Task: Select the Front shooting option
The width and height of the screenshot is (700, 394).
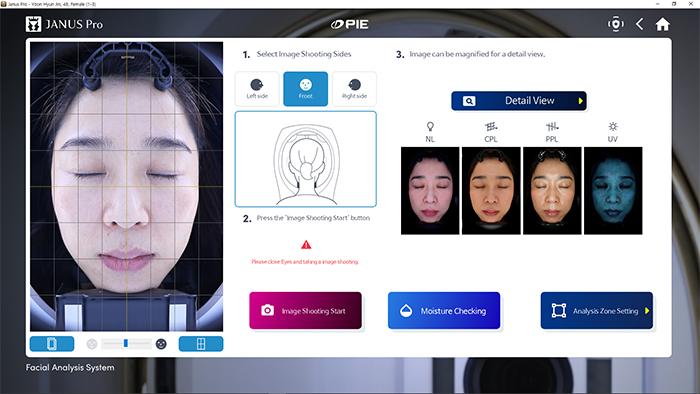Action: (x=306, y=89)
